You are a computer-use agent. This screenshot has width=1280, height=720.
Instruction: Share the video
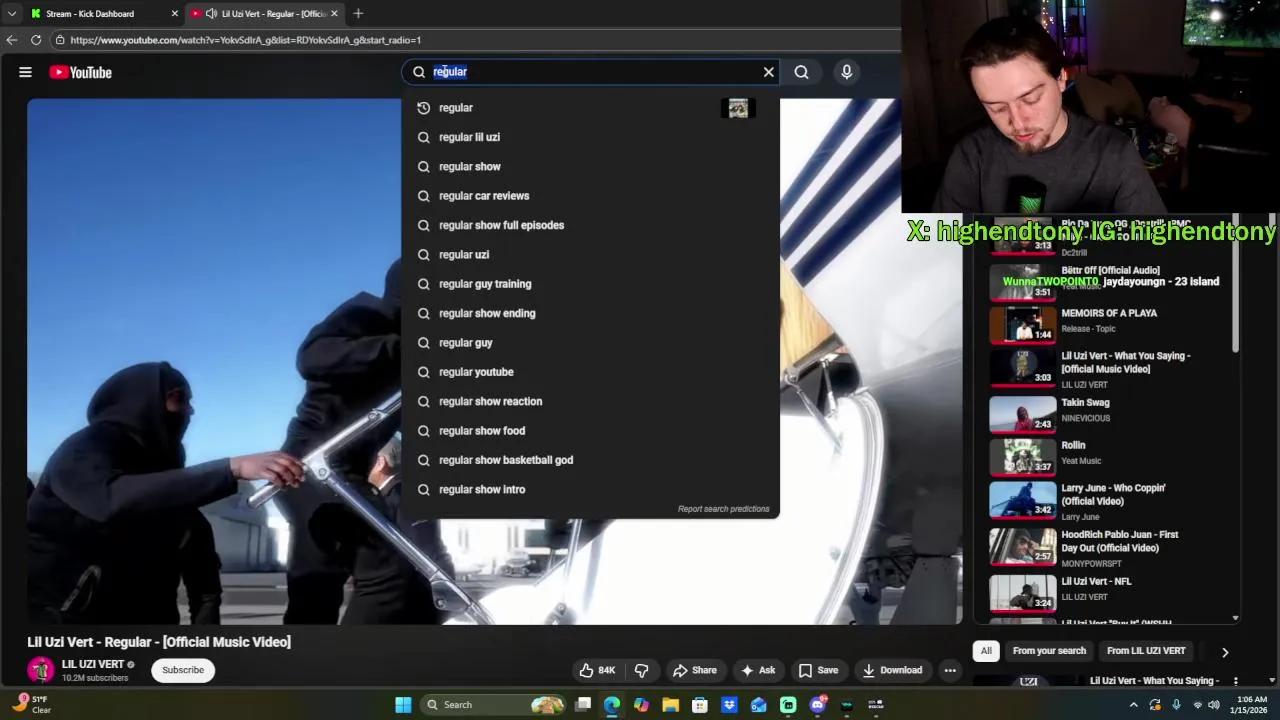coord(695,670)
